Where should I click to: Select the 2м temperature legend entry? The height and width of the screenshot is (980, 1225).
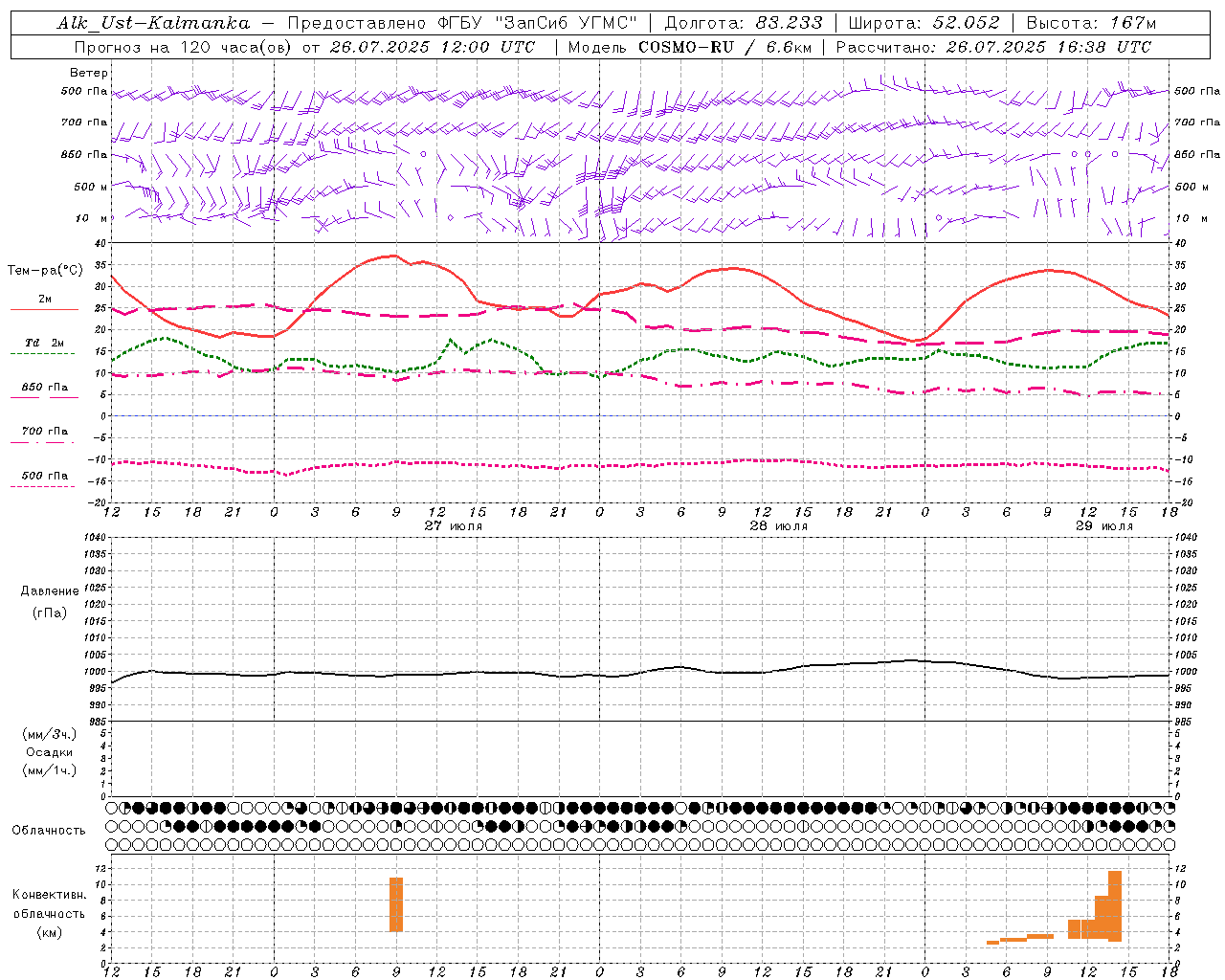44,300
